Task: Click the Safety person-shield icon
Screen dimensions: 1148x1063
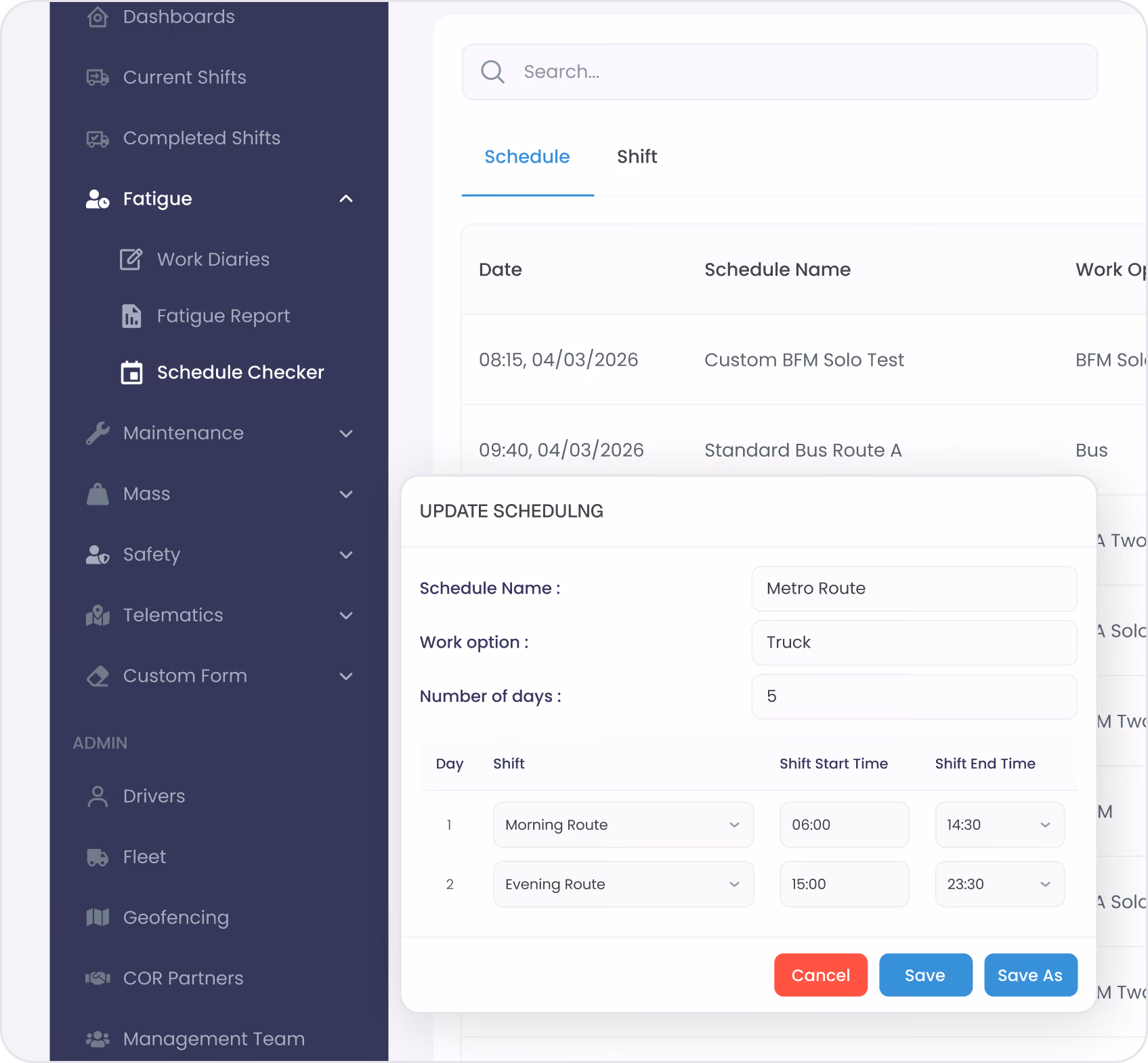Action: [98, 555]
